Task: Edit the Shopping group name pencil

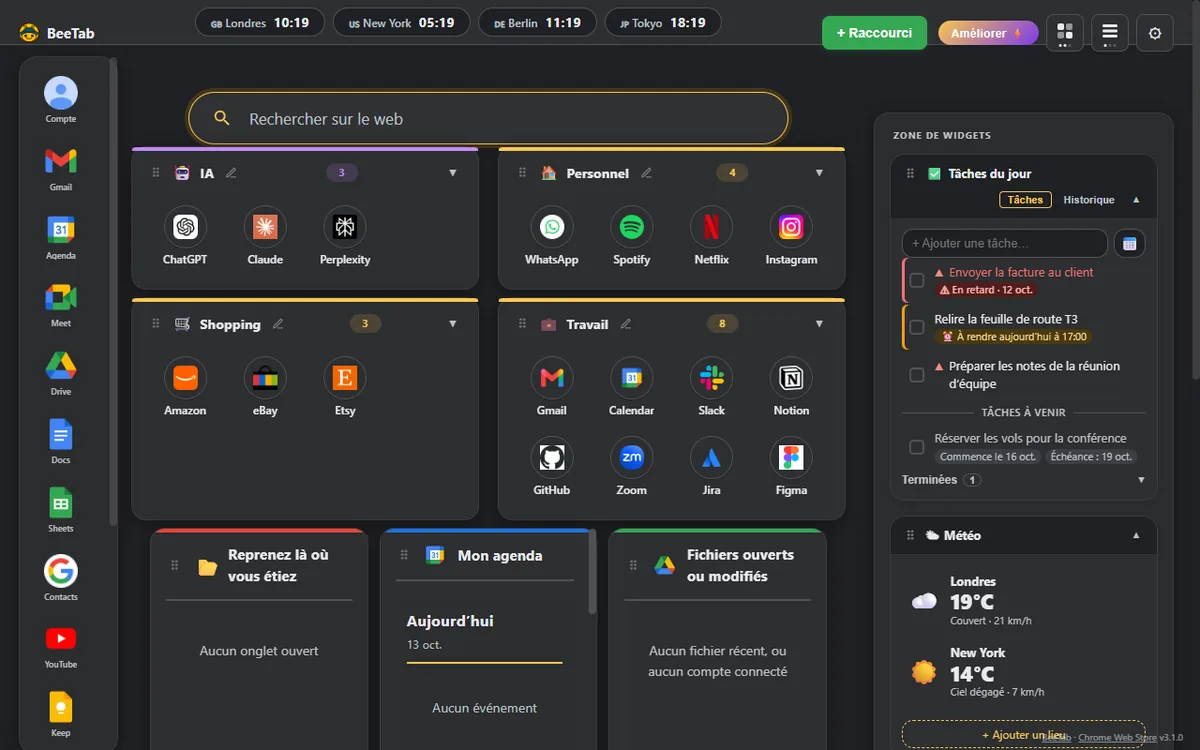Action: (x=278, y=324)
